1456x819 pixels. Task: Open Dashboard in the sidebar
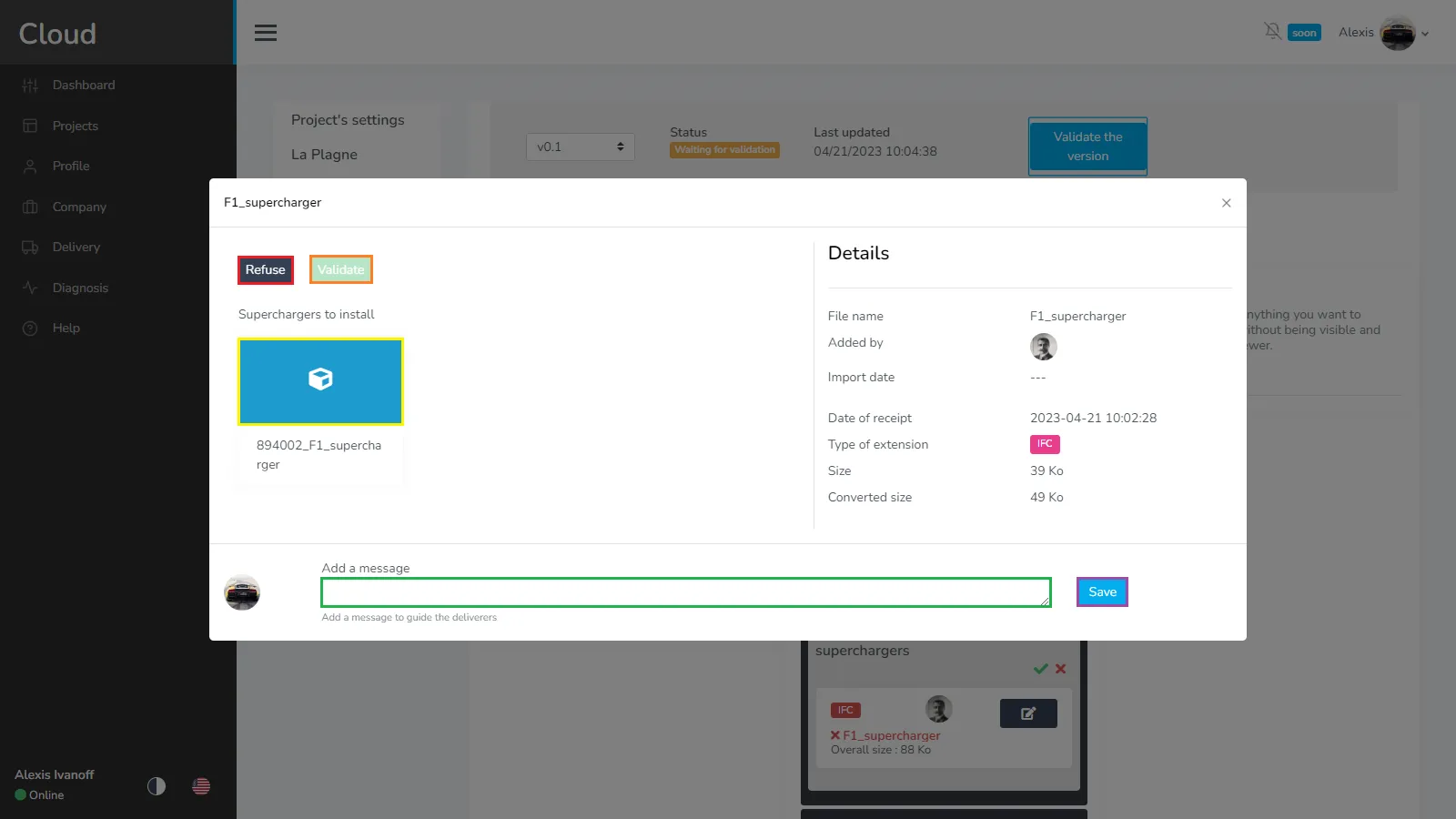tap(84, 86)
